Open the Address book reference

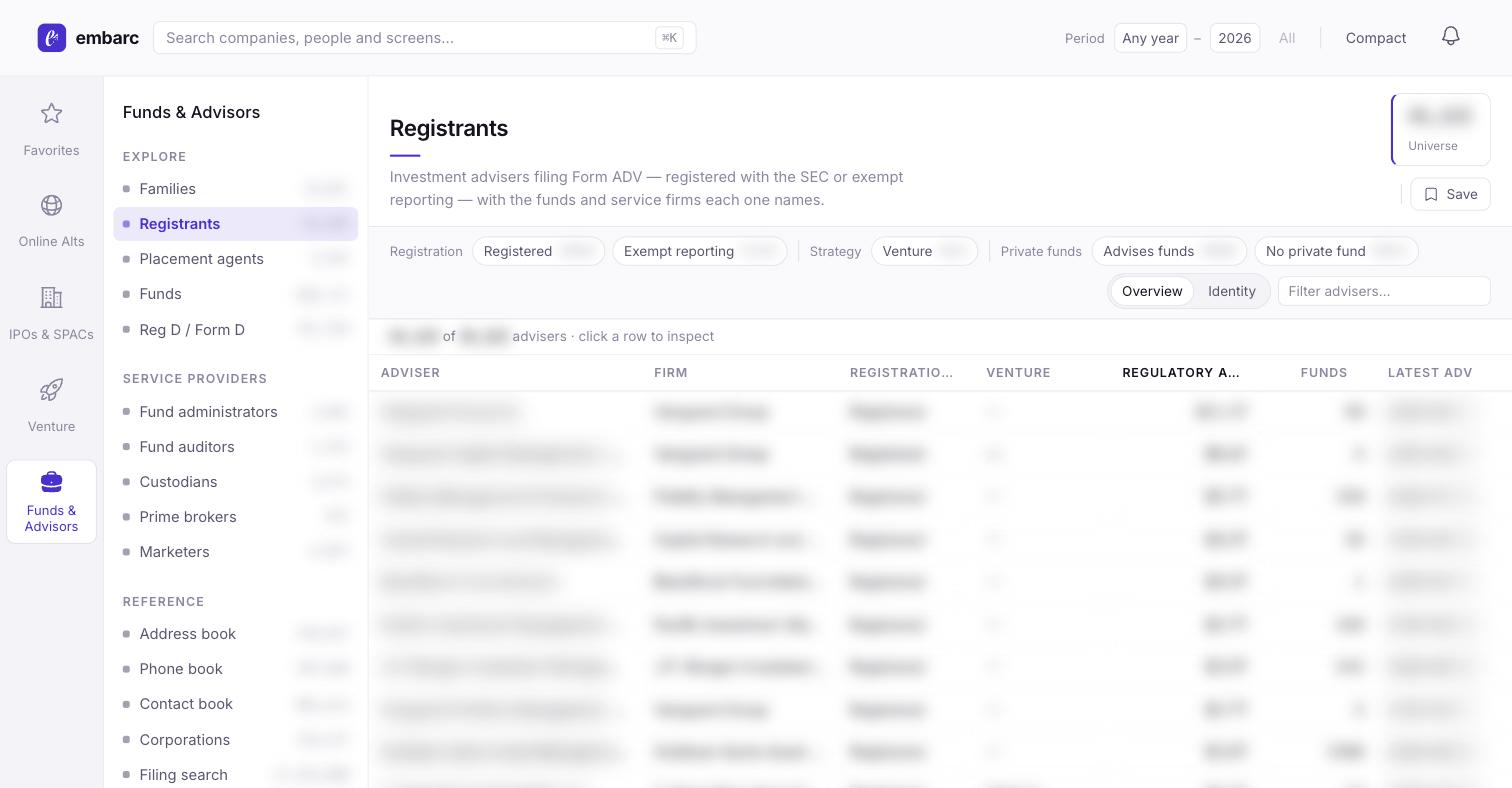tap(236, 634)
